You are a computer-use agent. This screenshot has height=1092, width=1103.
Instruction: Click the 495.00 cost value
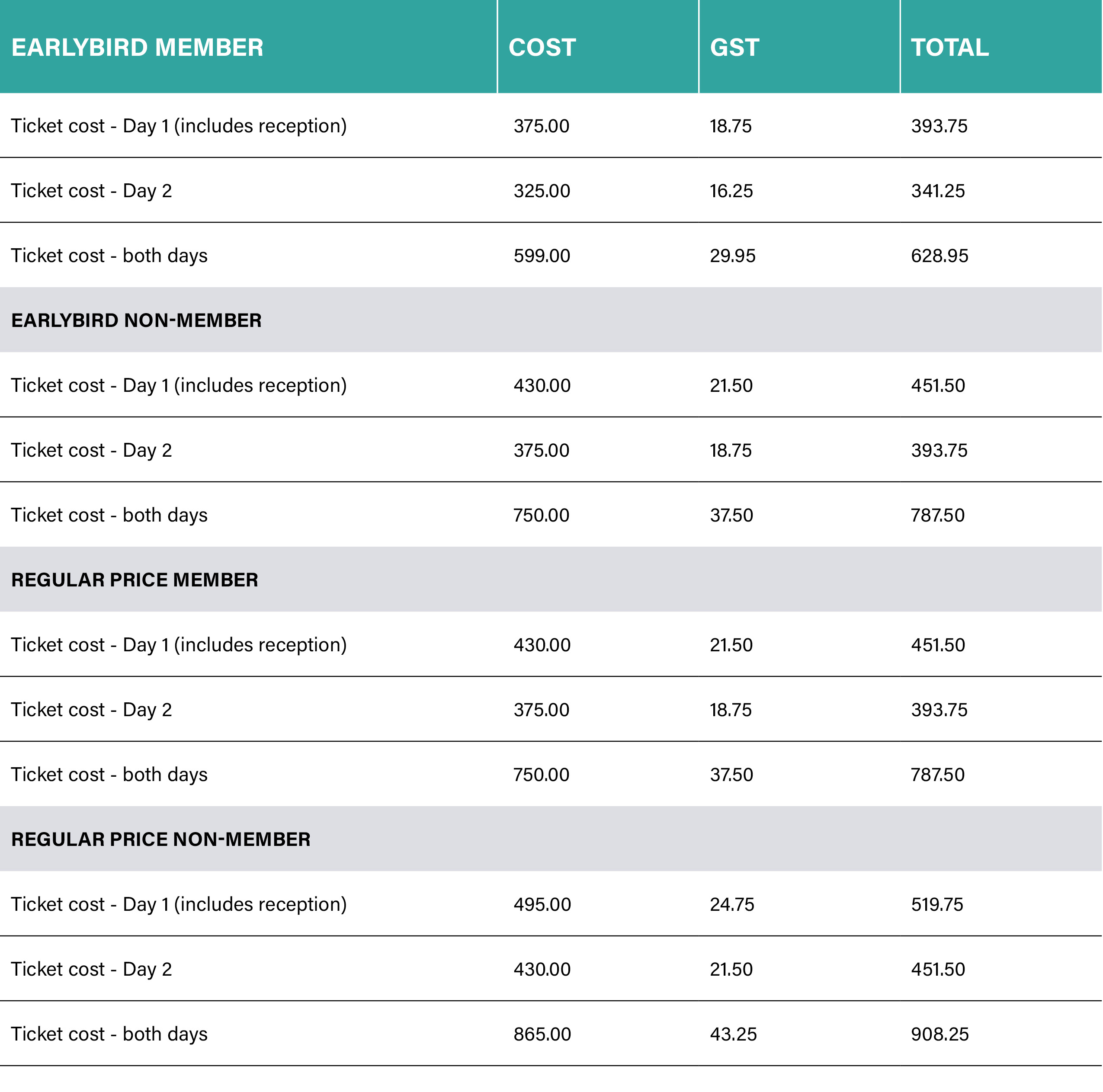[x=542, y=904]
